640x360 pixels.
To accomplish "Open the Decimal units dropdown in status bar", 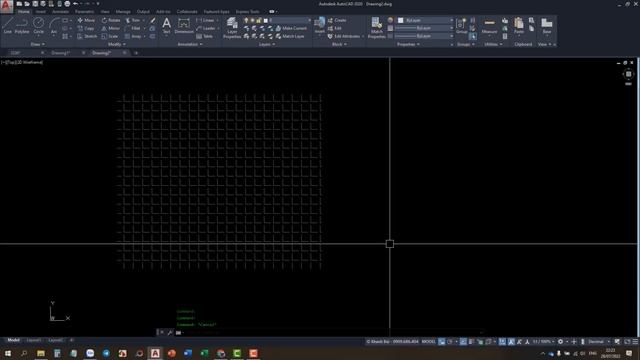I will click(599, 342).
